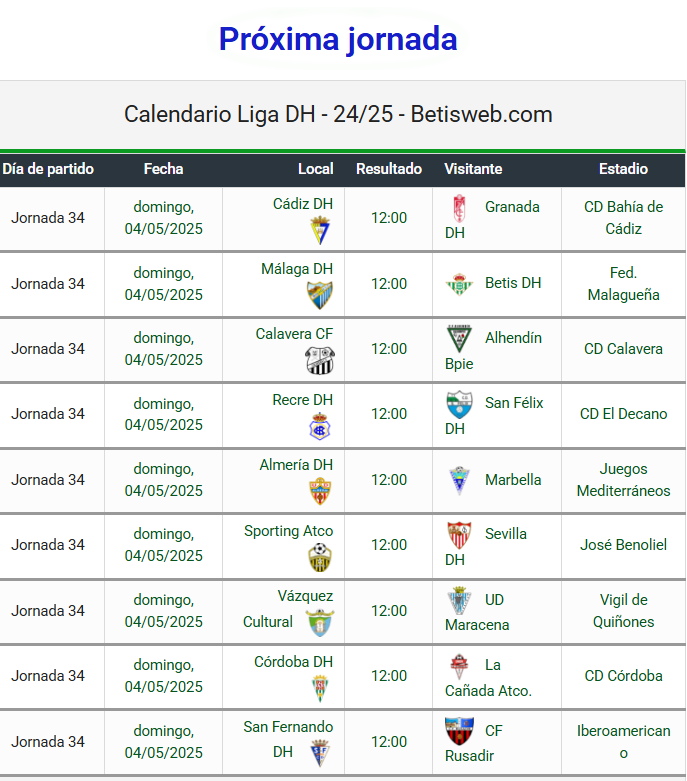Screen dimensions: 687x781
Task: Click the Cádiz DH team crest
Action: (320, 230)
